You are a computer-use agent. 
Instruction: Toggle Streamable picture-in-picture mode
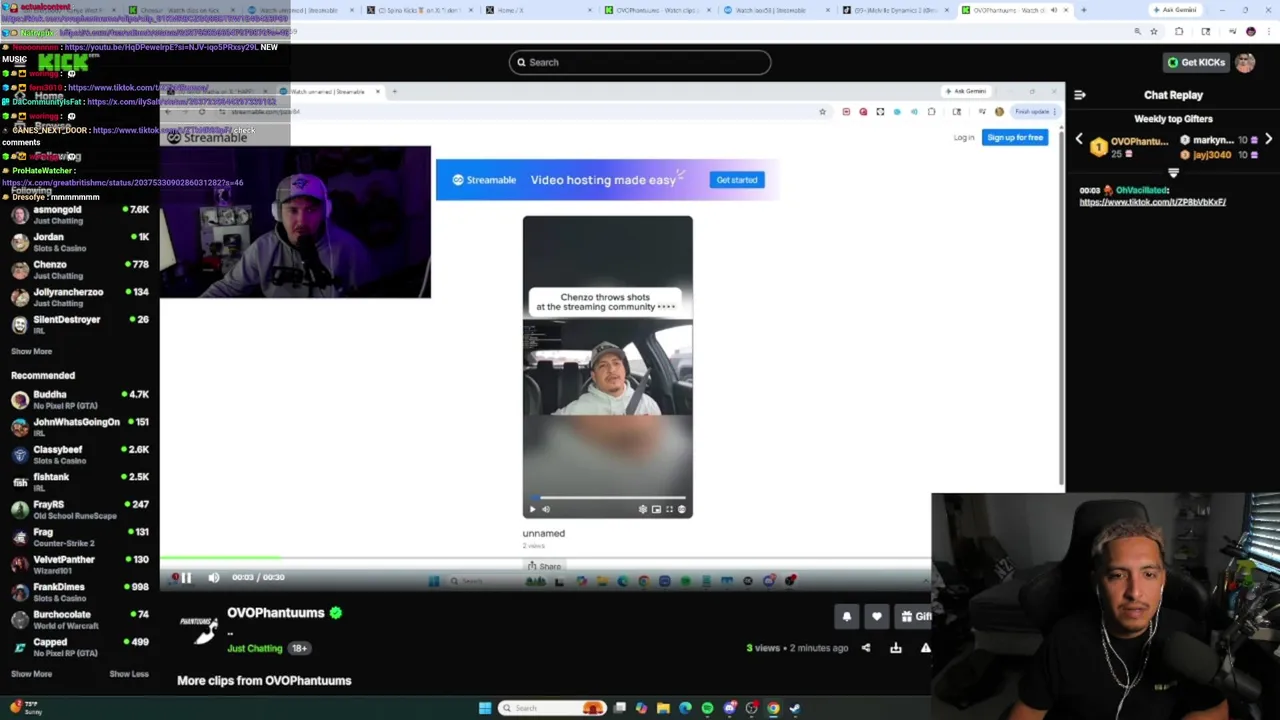coord(656,509)
